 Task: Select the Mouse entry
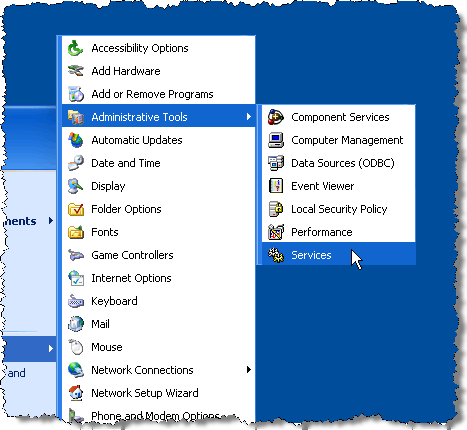(159, 347)
